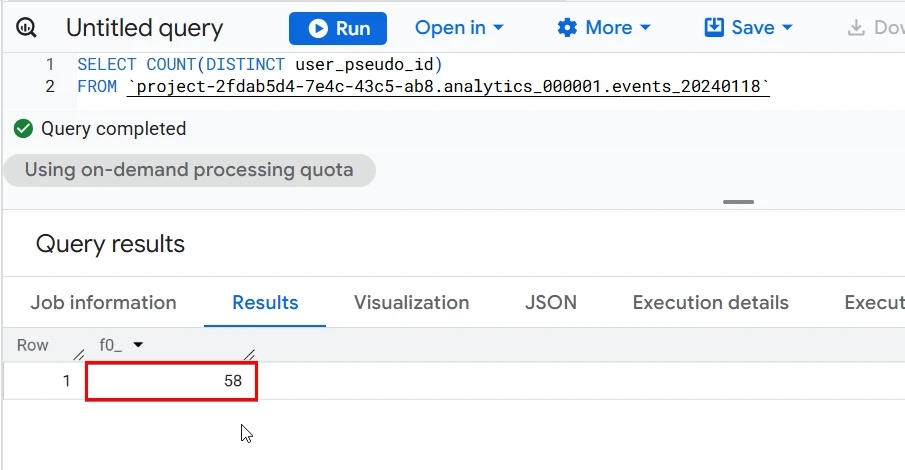Click row number 1 in results

[x=66, y=381]
